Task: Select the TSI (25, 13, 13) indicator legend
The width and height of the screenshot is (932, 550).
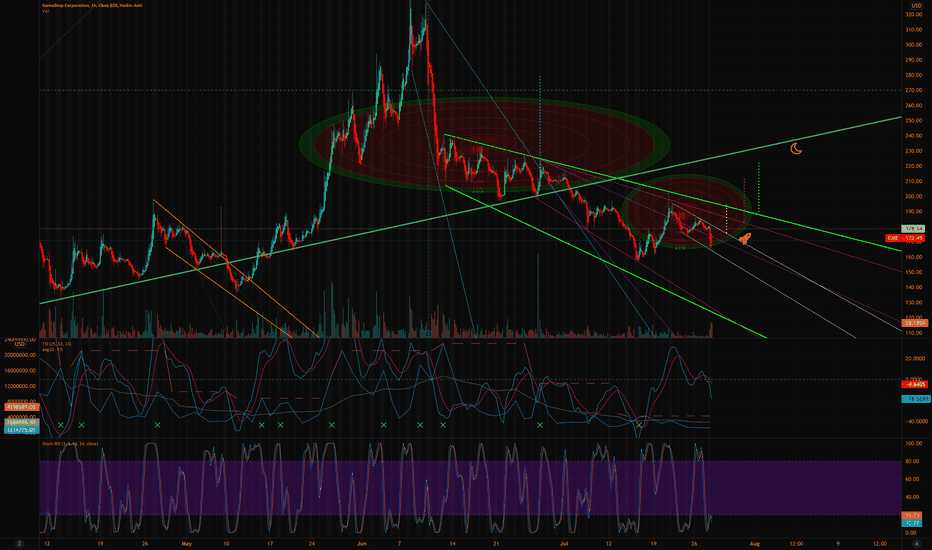Action: 56,344
